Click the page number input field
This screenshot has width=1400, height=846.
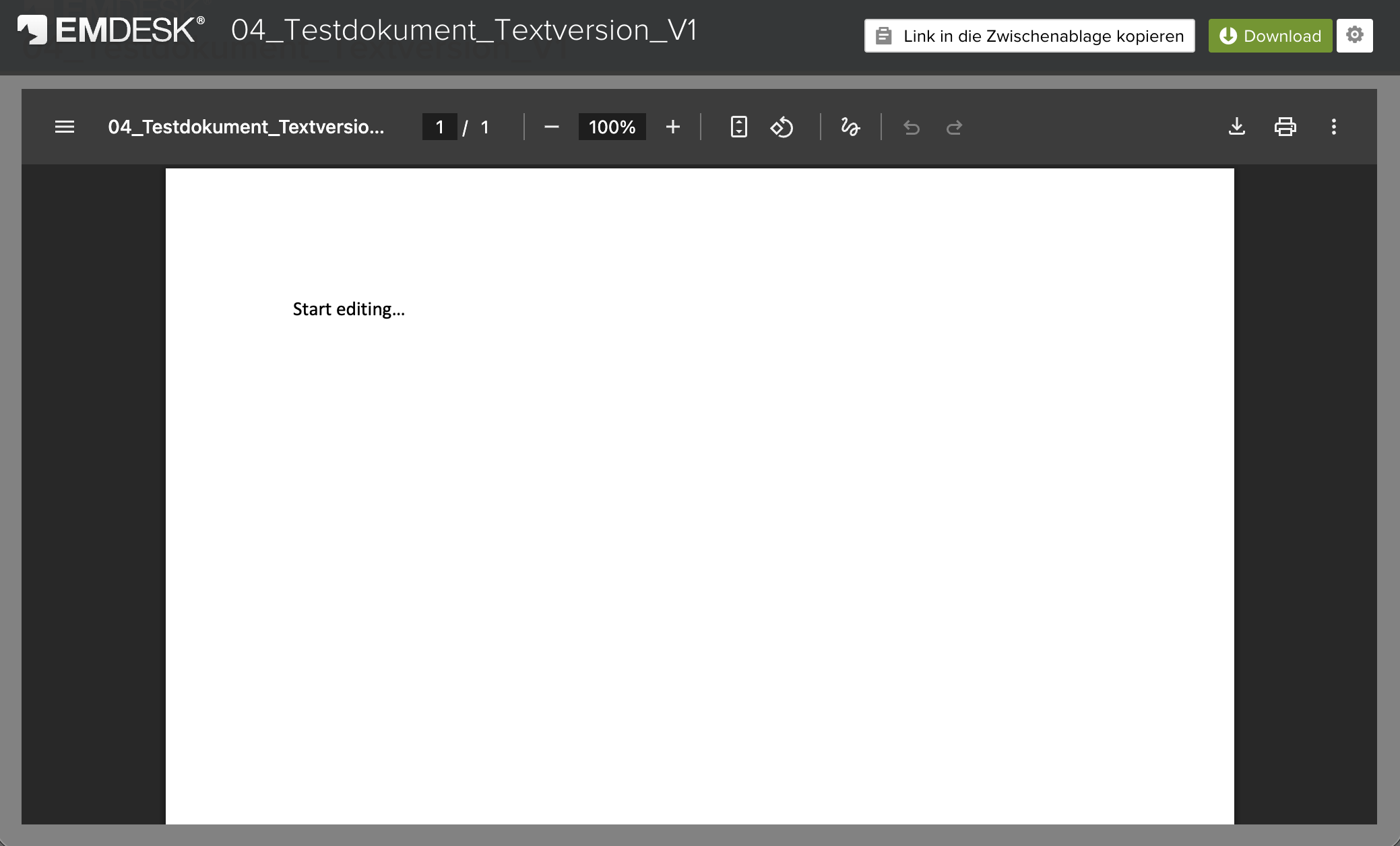click(439, 127)
